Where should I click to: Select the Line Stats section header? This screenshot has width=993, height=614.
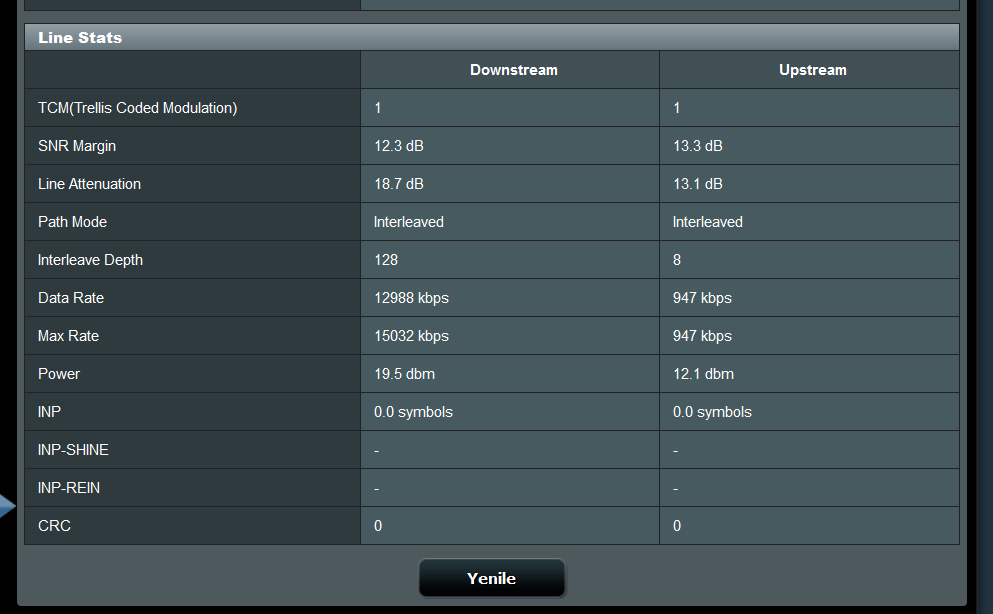80,38
